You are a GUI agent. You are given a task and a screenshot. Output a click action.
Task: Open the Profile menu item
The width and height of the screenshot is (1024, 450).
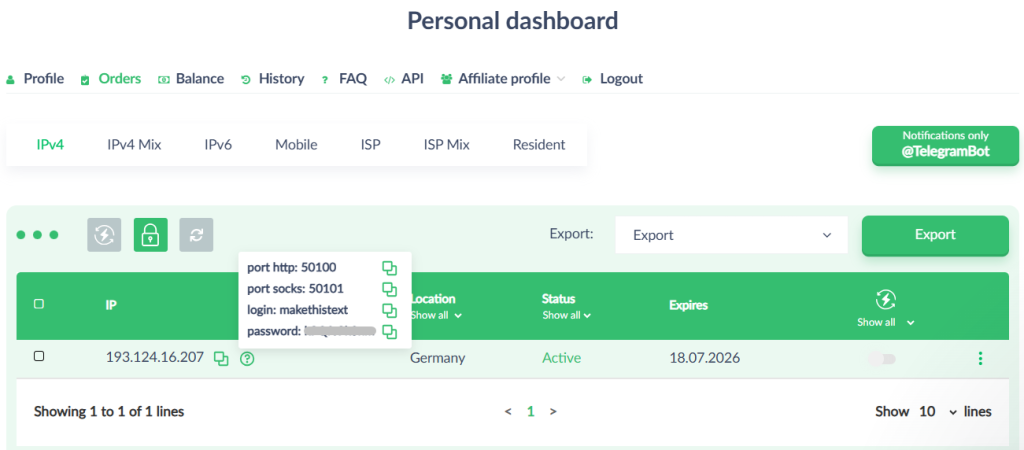tap(35, 79)
